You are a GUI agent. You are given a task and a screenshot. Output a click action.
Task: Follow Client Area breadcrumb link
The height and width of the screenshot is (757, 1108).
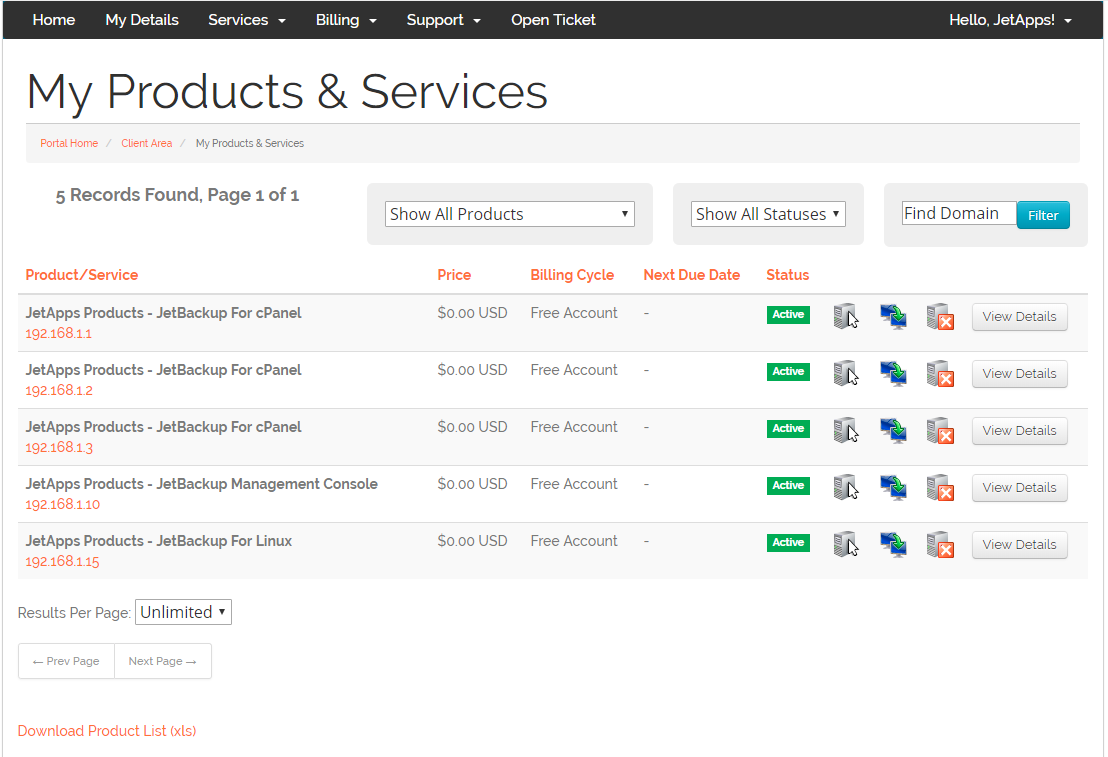146,143
